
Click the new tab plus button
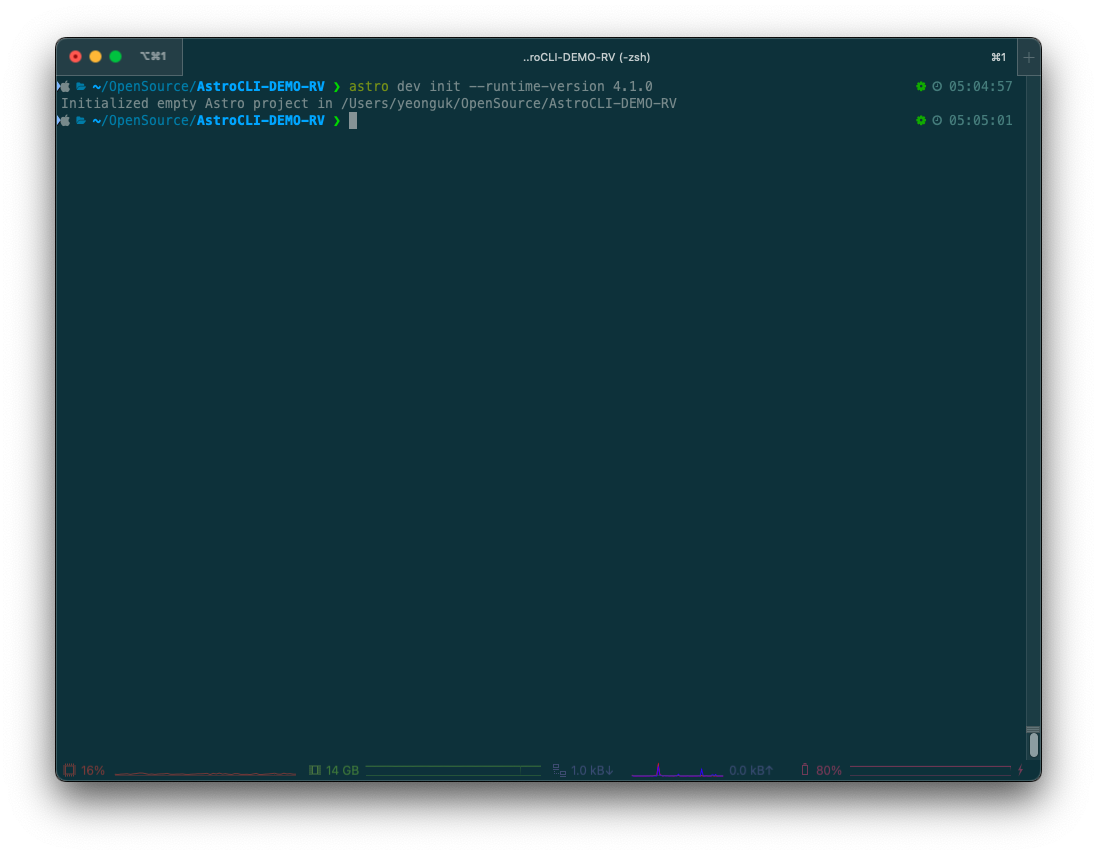[x=1028, y=57]
